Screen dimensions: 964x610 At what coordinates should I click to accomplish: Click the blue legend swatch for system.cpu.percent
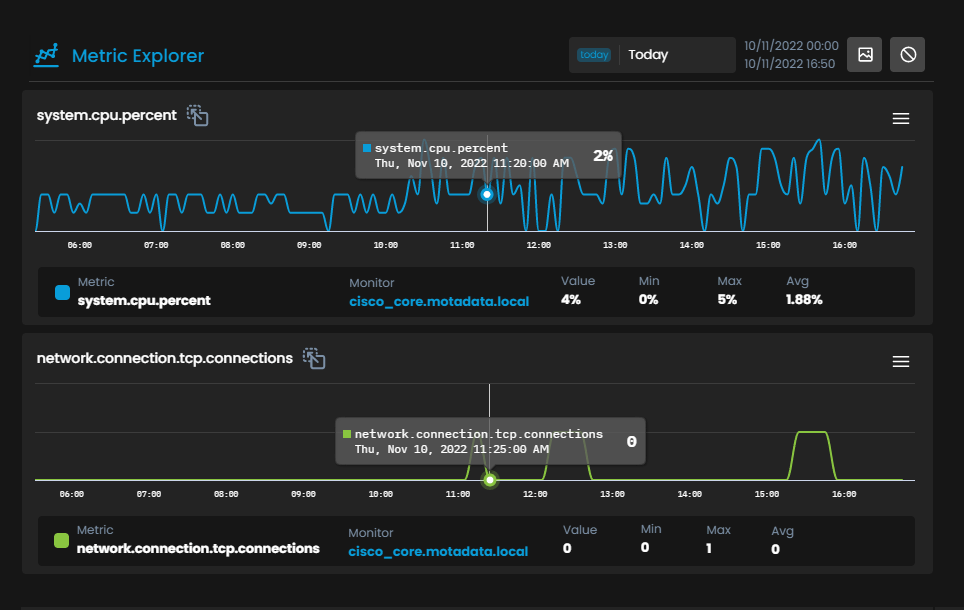pyautogui.click(x=63, y=292)
